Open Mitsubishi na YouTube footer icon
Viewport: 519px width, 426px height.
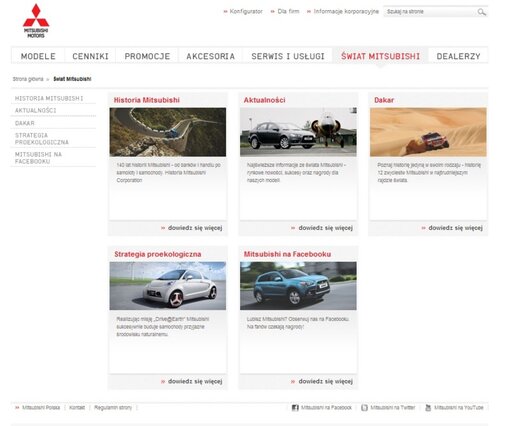[x=428, y=407]
